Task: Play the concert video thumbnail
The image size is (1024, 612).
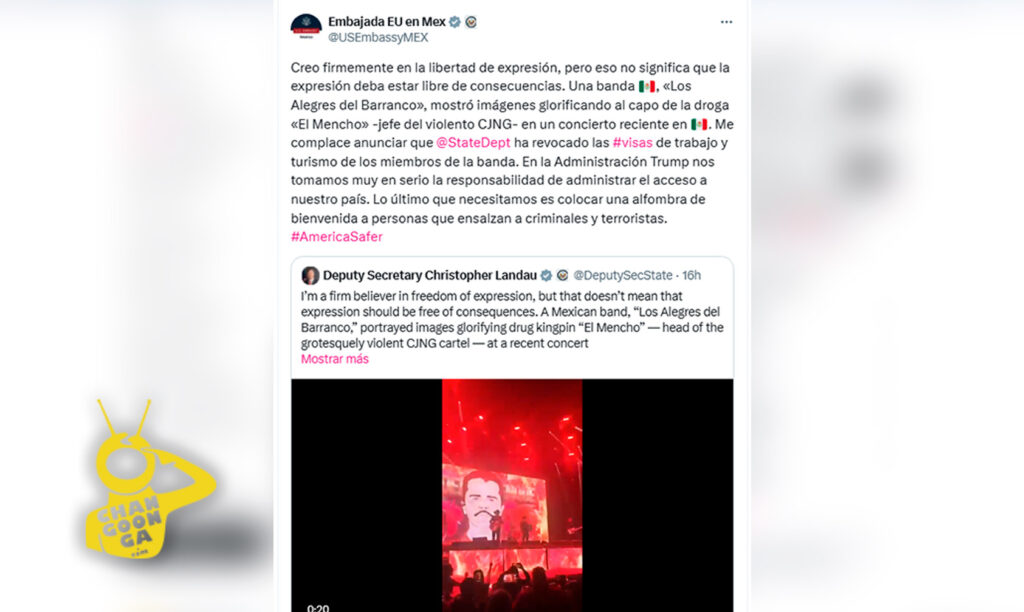Action: (512, 495)
